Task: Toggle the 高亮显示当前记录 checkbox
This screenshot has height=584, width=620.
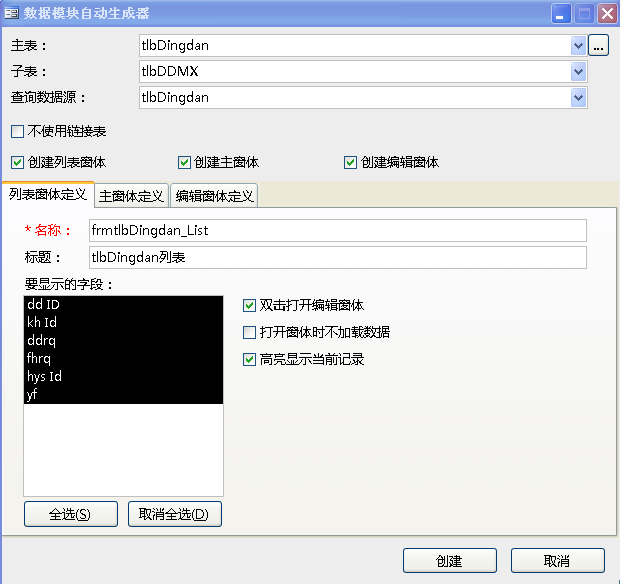Action: (249, 360)
